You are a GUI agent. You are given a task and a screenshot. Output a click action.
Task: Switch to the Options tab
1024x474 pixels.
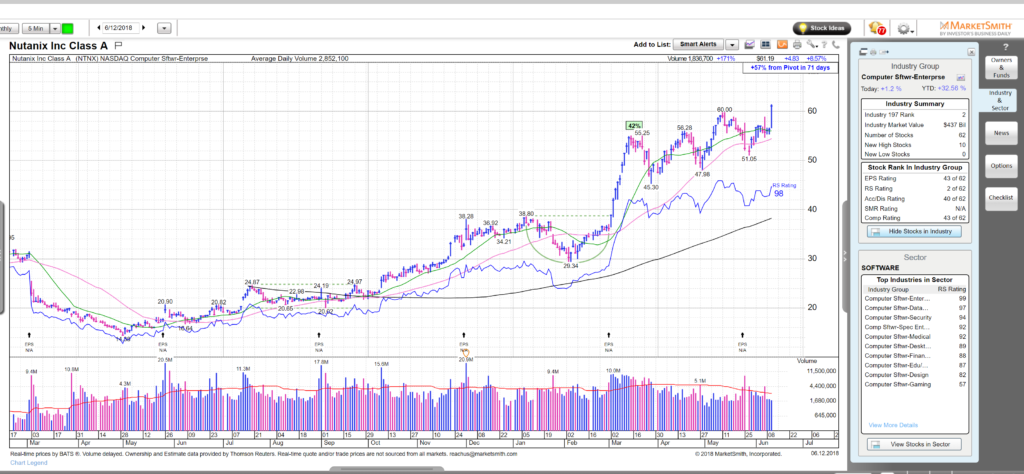(1001, 166)
